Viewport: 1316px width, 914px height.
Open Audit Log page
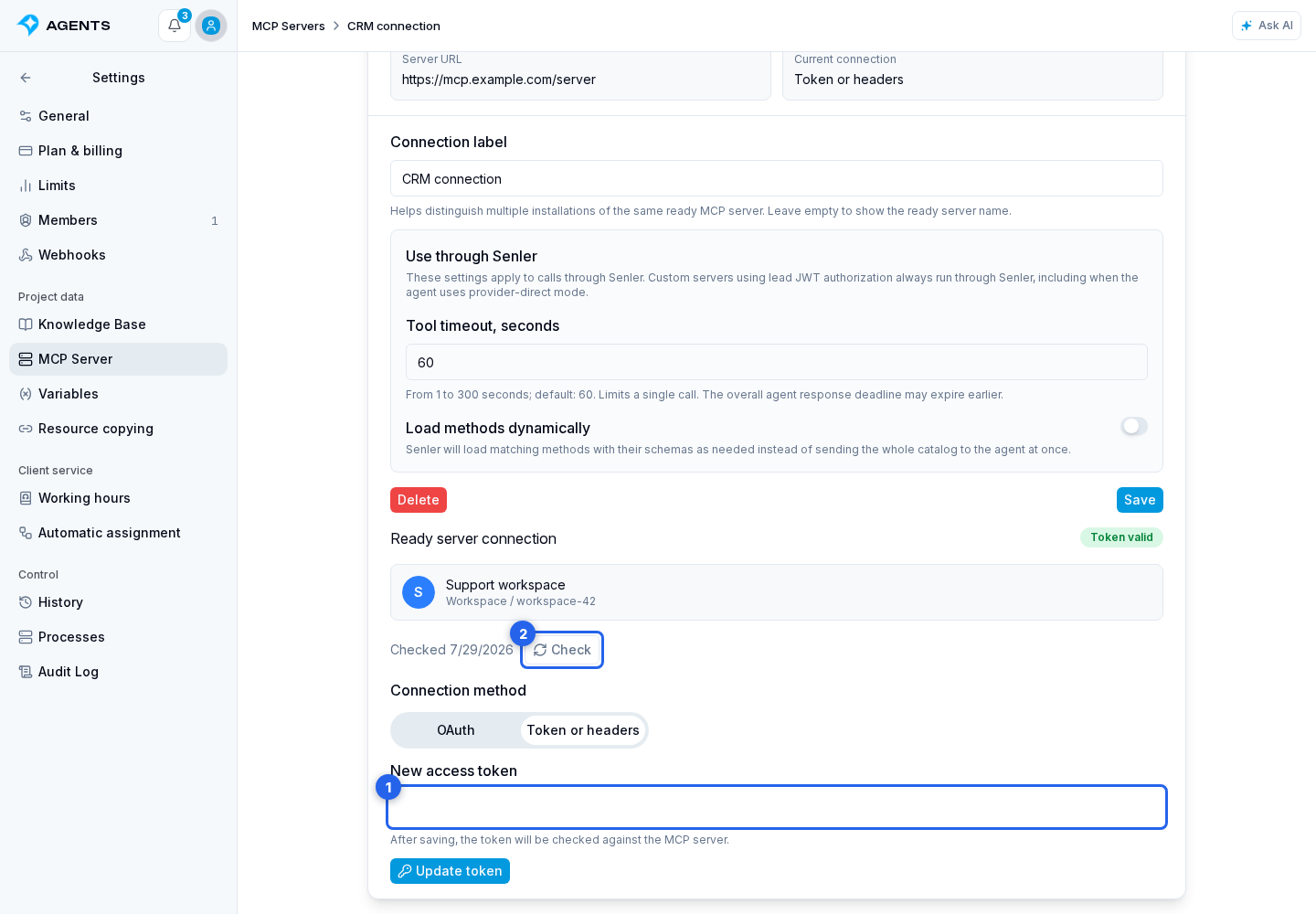118,672
